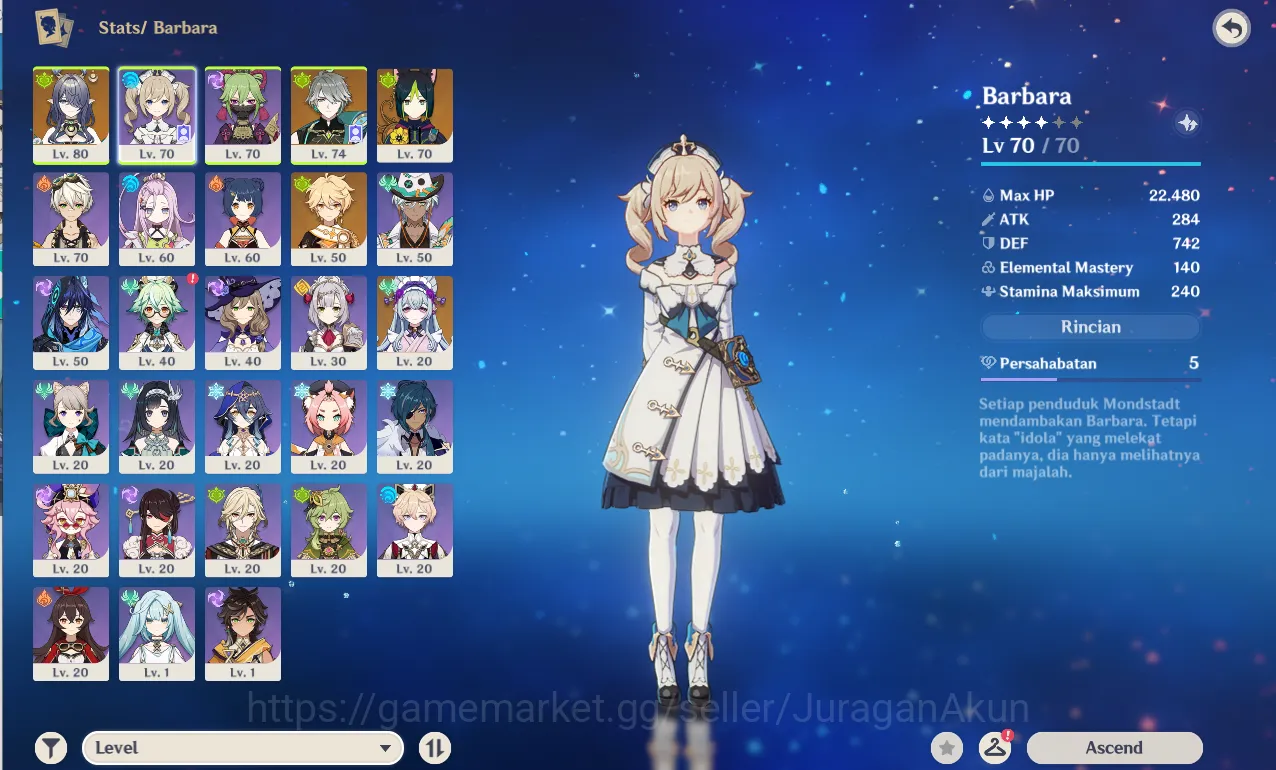Click the Stats/Barbara cards icon

pos(55,28)
